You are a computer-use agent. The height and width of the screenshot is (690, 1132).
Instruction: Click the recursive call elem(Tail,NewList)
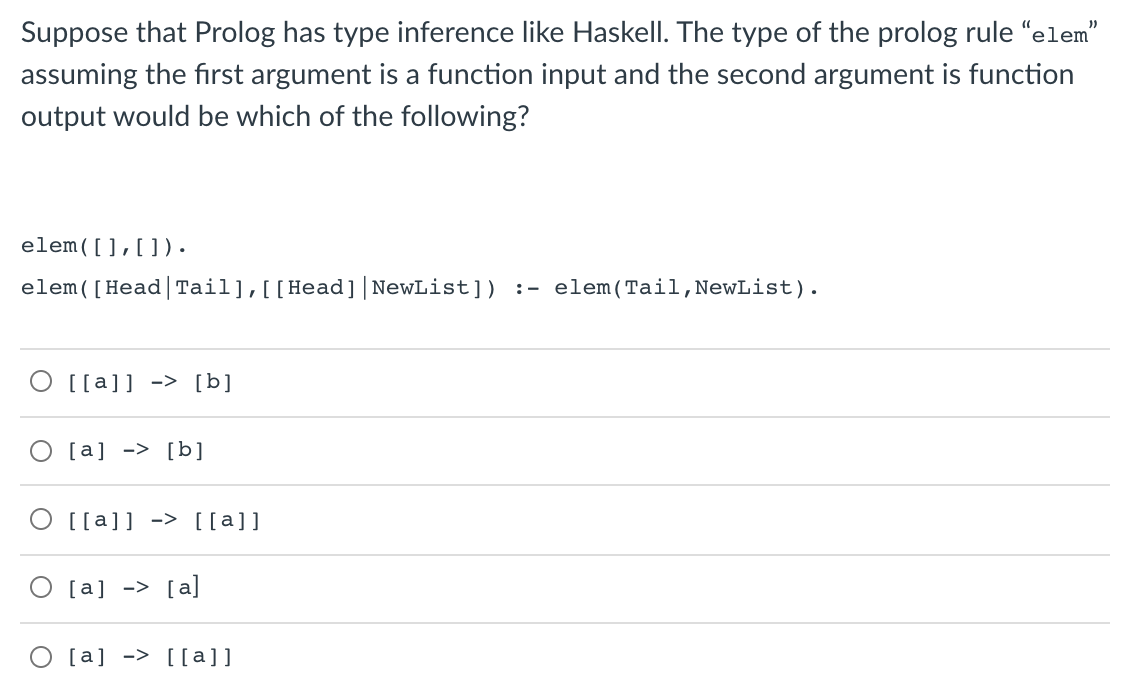(687, 288)
